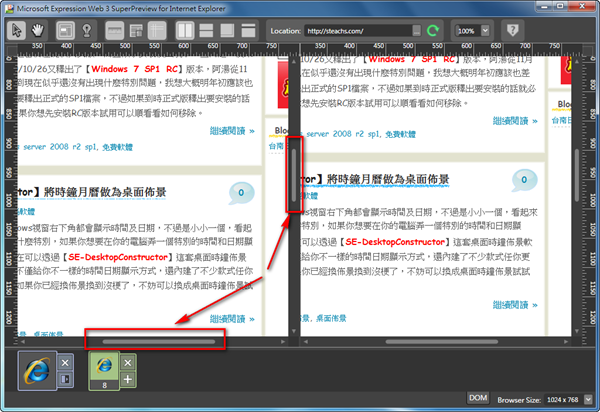Click comment bubble count in right pane
Screen dimensions: 600x412
pyautogui.click(x=524, y=180)
